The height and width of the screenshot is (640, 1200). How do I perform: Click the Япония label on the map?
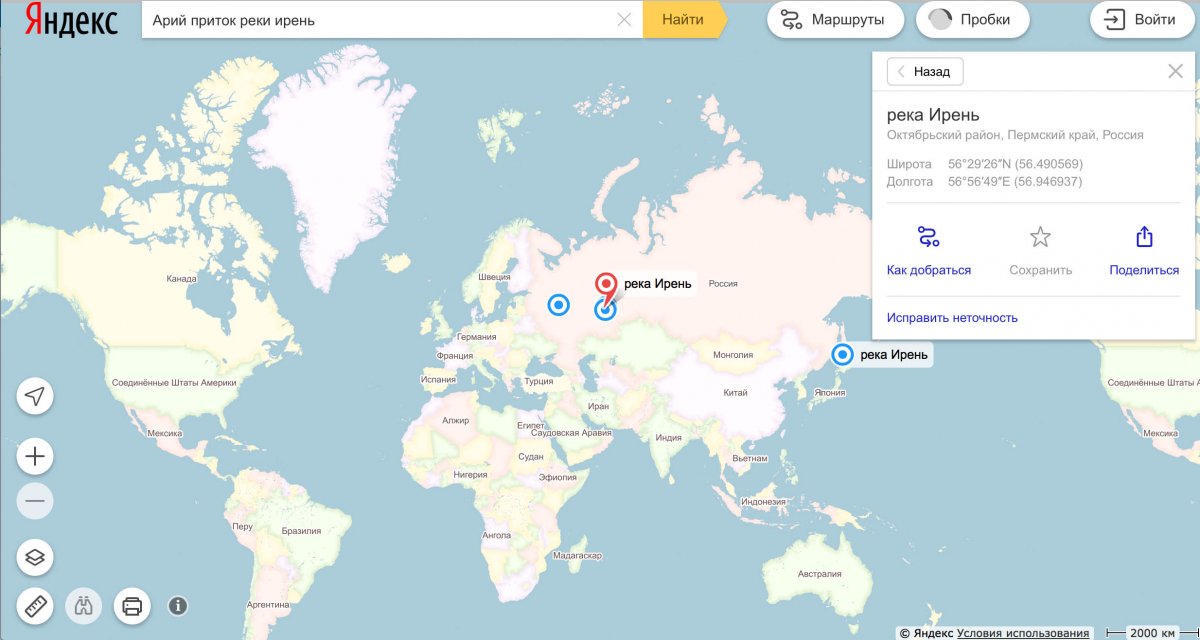point(830,392)
